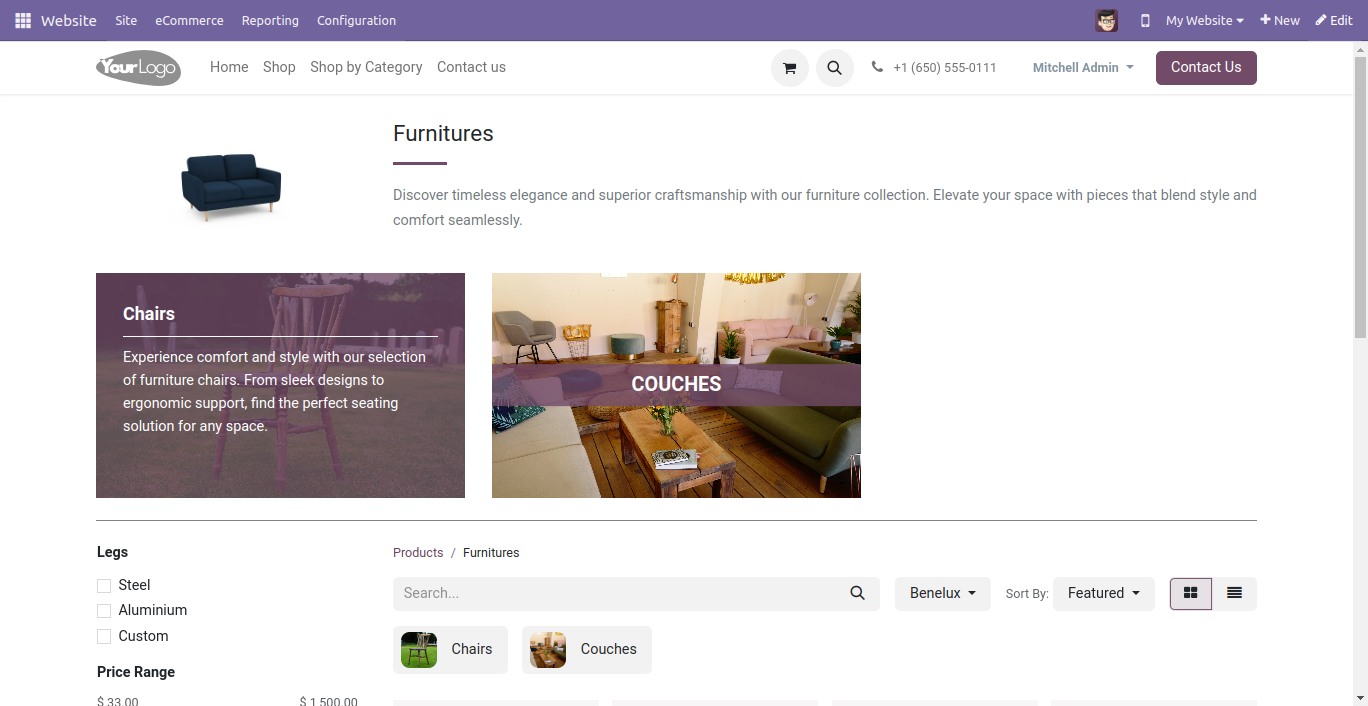Click the Products breadcrumb link
Viewport: 1368px width, 706px height.
(x=418, y=552)
